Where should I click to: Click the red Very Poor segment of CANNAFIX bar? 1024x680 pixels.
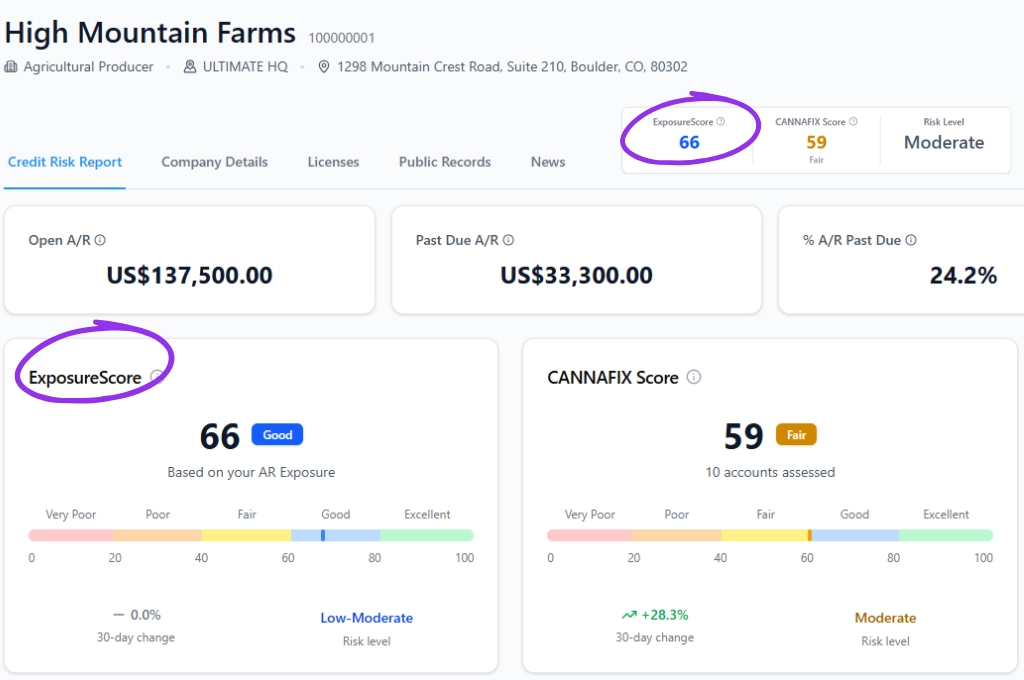tap(589, 536)
